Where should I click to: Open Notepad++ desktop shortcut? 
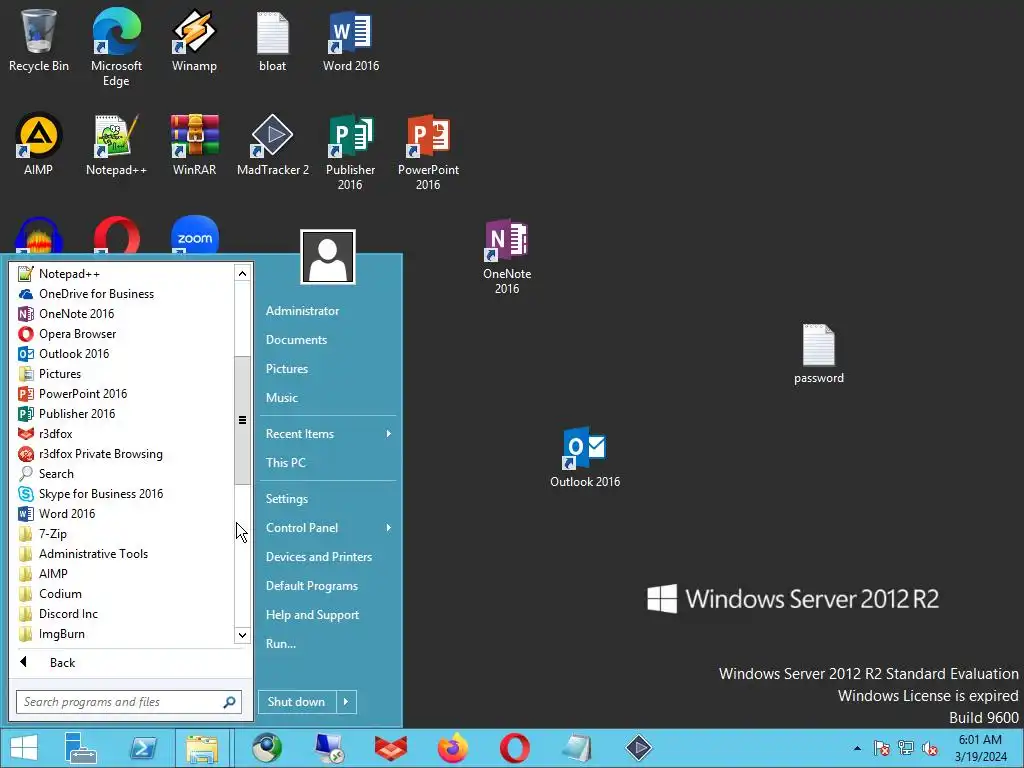(116, 144)
